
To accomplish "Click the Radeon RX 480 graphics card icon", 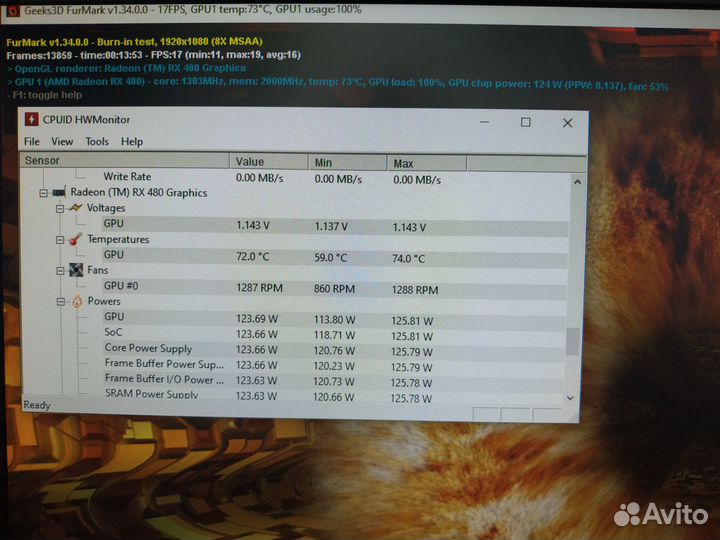I will tap(59, 192).
